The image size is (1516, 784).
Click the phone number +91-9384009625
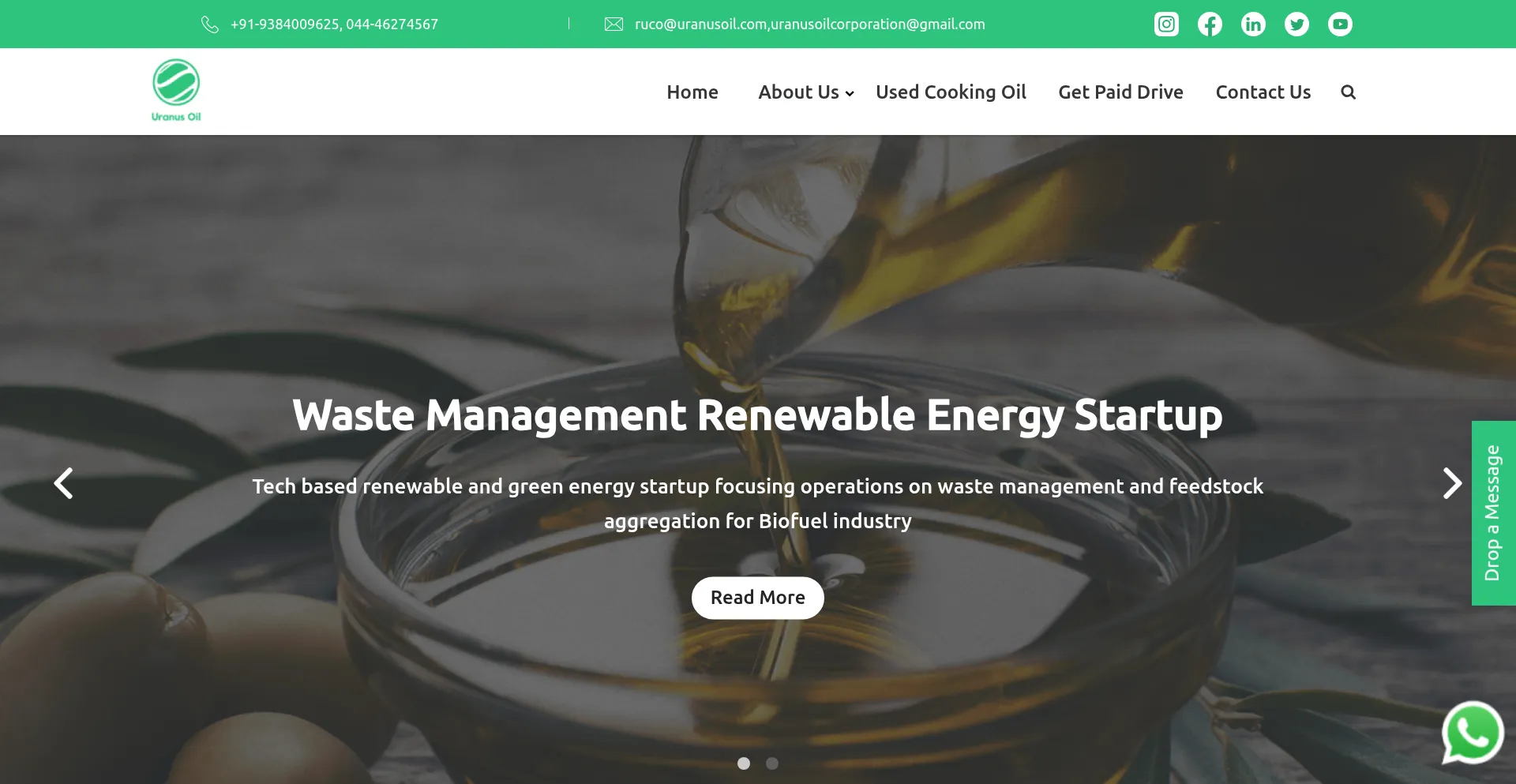(x=285, y=24)
